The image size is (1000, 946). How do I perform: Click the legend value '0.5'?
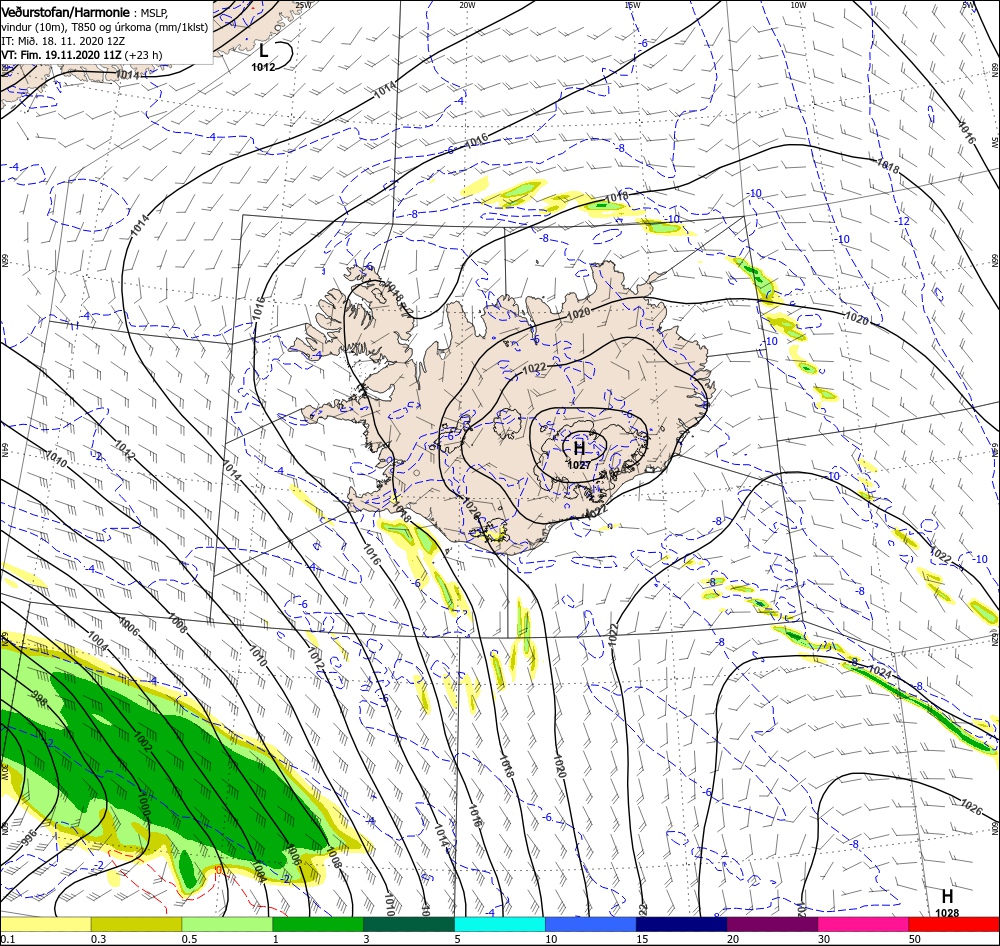189,939
